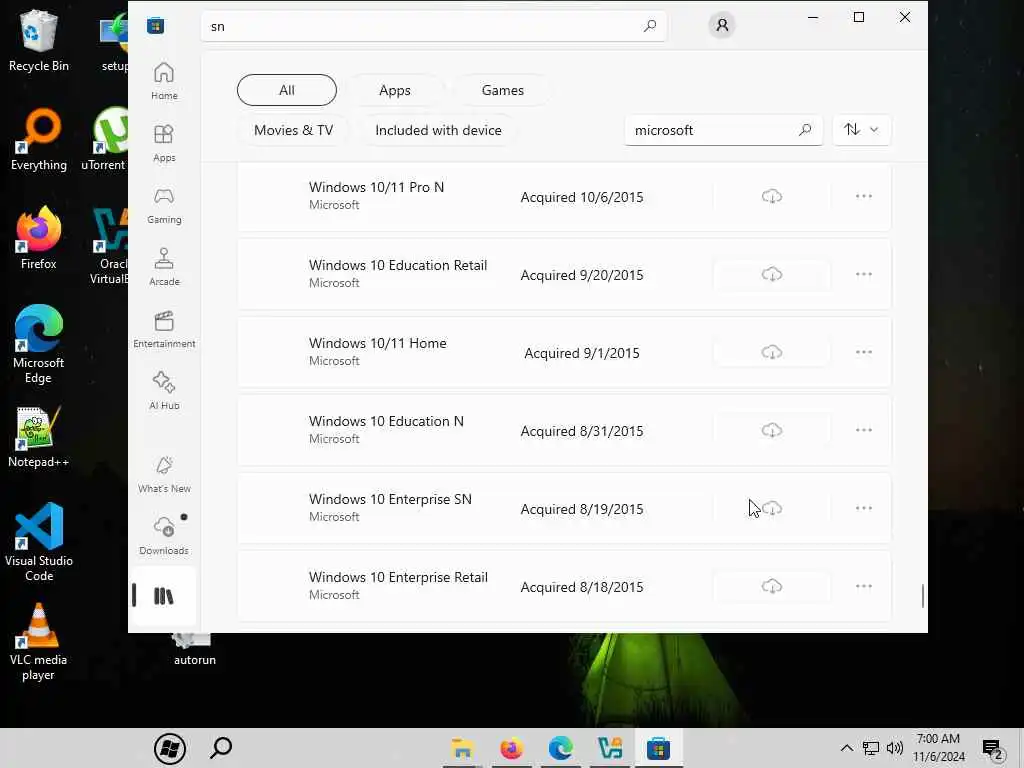The image size is (1024, 768).
Task: Open Apps section in sidebar
Action: pos(164,143)
